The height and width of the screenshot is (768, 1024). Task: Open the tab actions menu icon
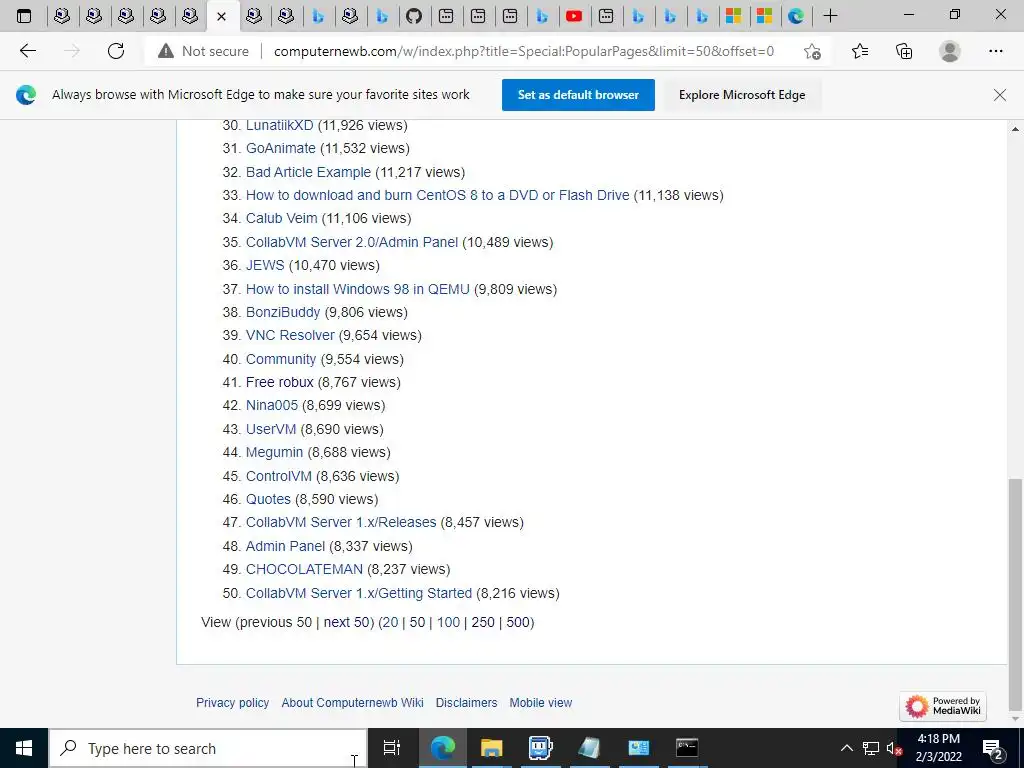pyautogui.click(x=24, y=16)
